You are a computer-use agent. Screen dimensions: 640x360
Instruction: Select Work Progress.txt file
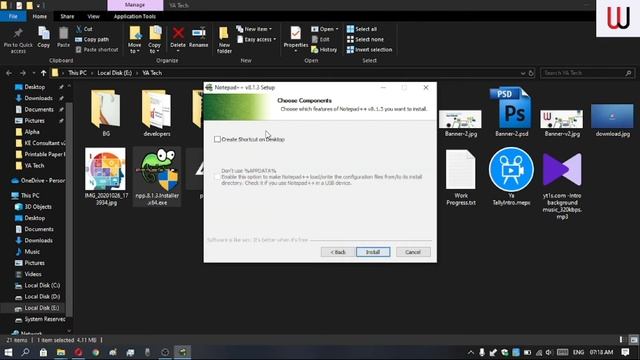(x=460, y=178)
